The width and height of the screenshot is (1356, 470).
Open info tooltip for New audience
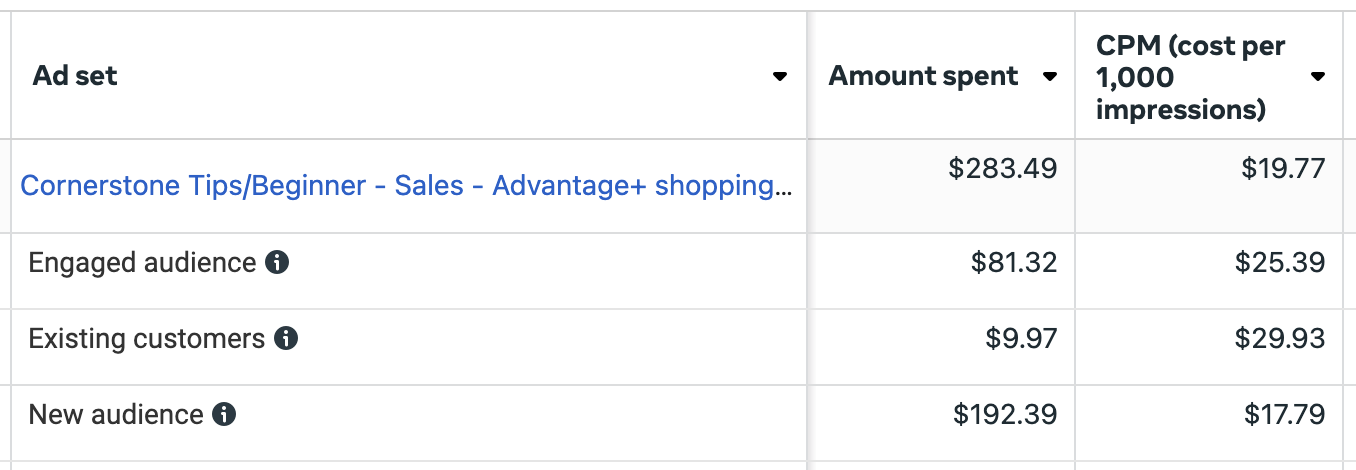coord(225,414)
